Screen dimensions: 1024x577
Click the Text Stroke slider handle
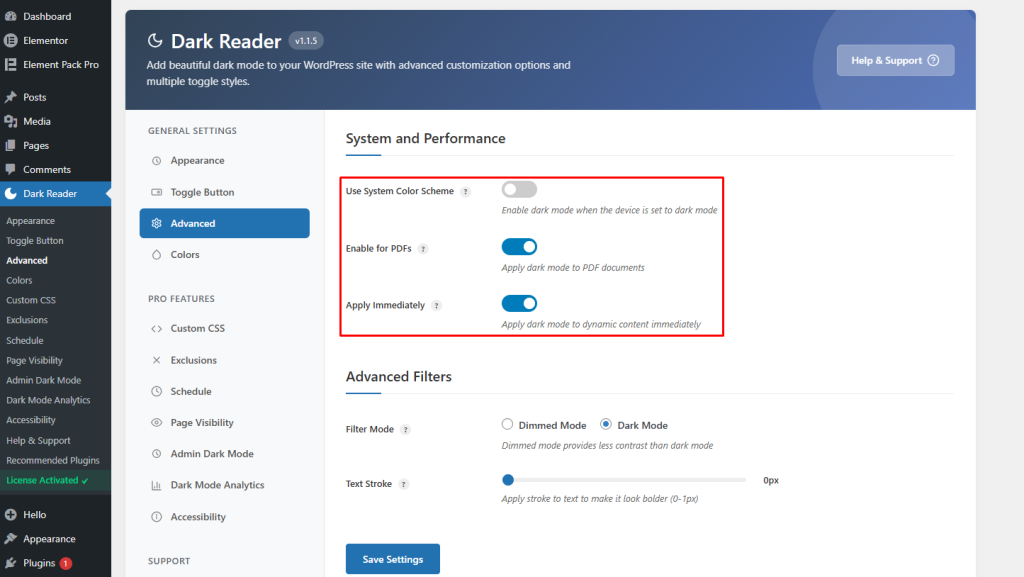(x=508, y=480)
